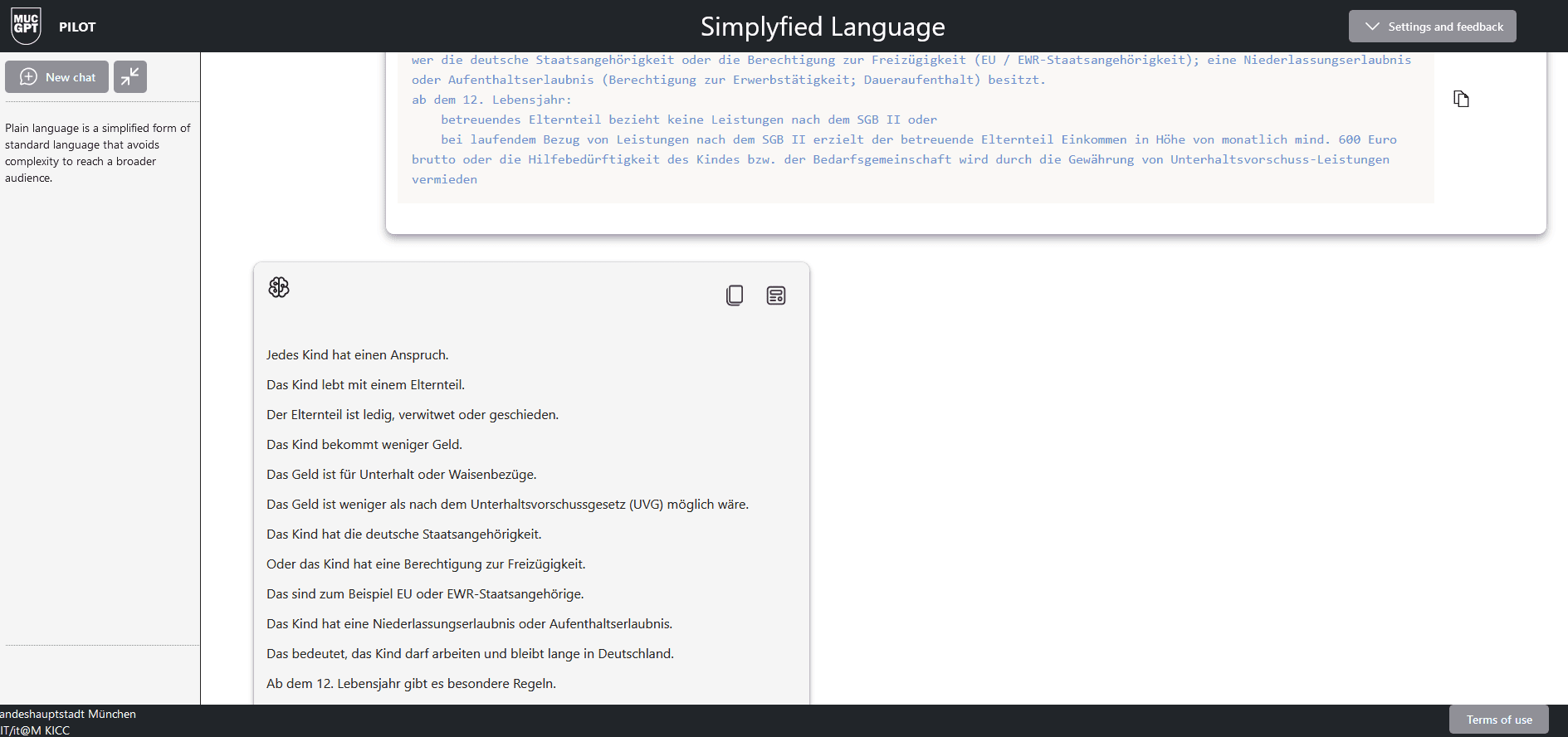Click the MUC GPT shield logo

(26, 26)
